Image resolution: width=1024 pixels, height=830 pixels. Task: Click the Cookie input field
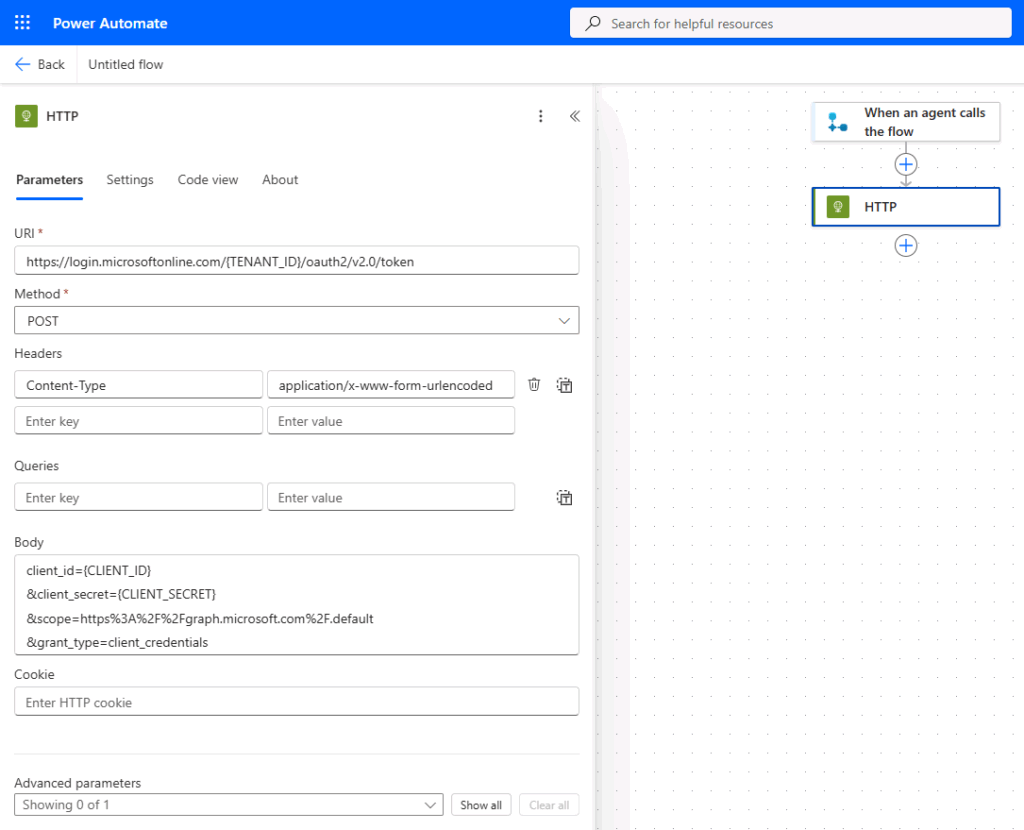[x=296, y=701]
